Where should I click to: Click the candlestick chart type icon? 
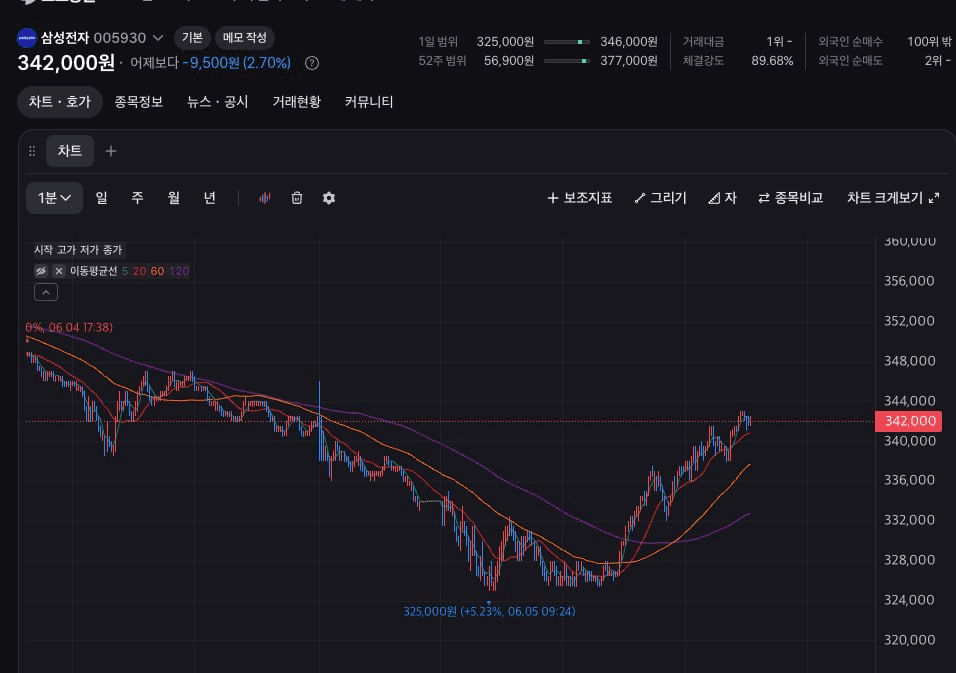(x=265, y=198)
